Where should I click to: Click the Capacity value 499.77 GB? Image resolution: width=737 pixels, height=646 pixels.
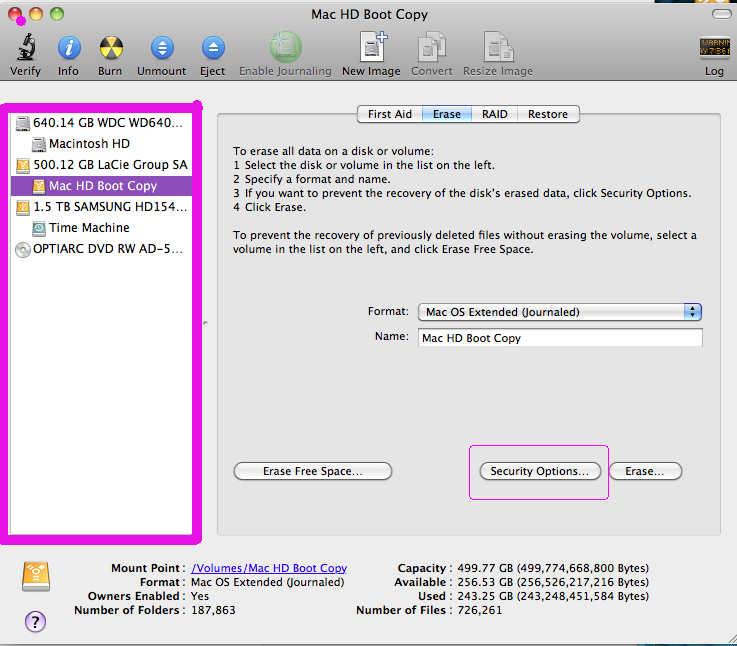553,568
